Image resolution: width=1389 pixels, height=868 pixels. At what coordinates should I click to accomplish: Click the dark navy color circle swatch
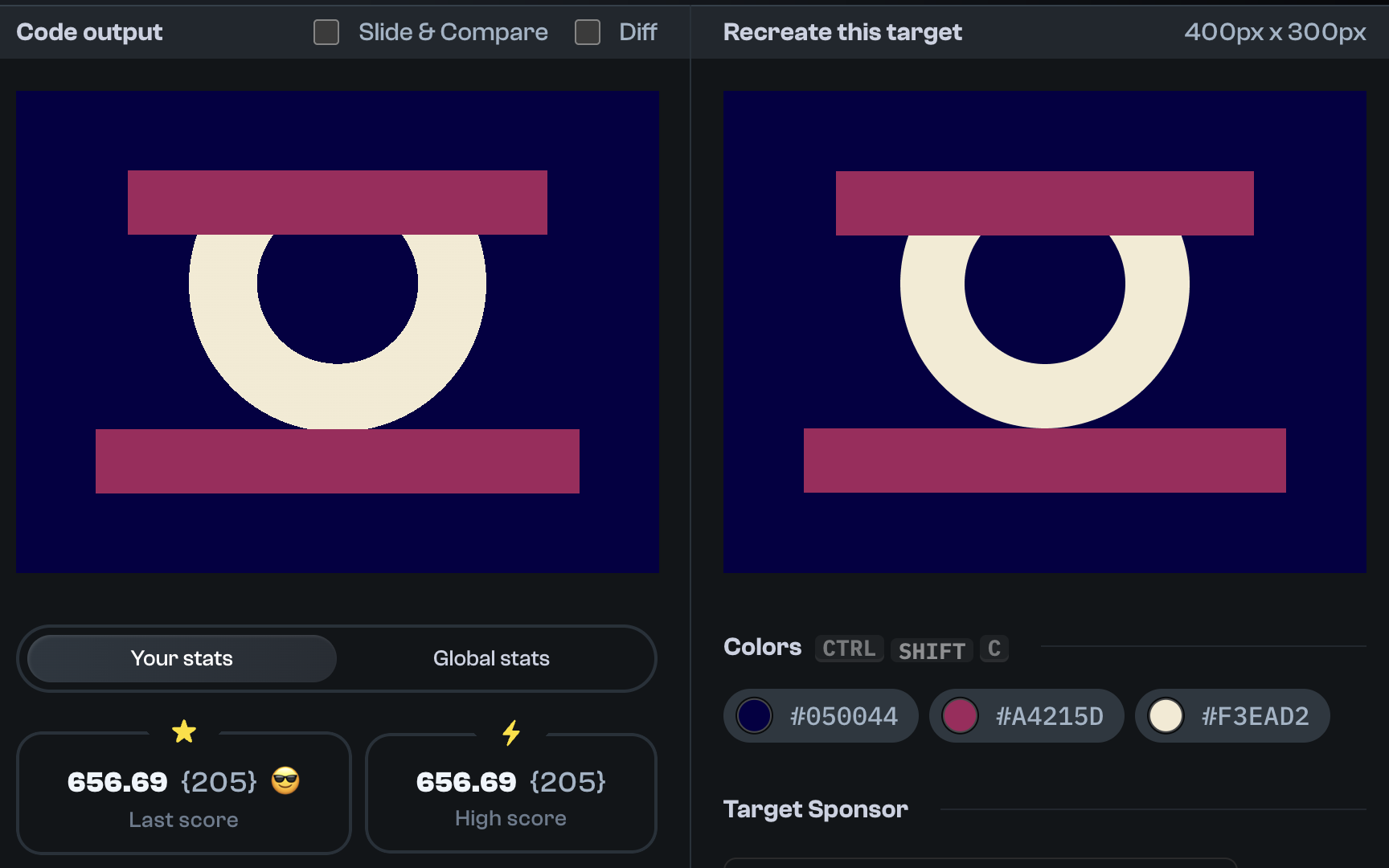[x=754, y=715]
